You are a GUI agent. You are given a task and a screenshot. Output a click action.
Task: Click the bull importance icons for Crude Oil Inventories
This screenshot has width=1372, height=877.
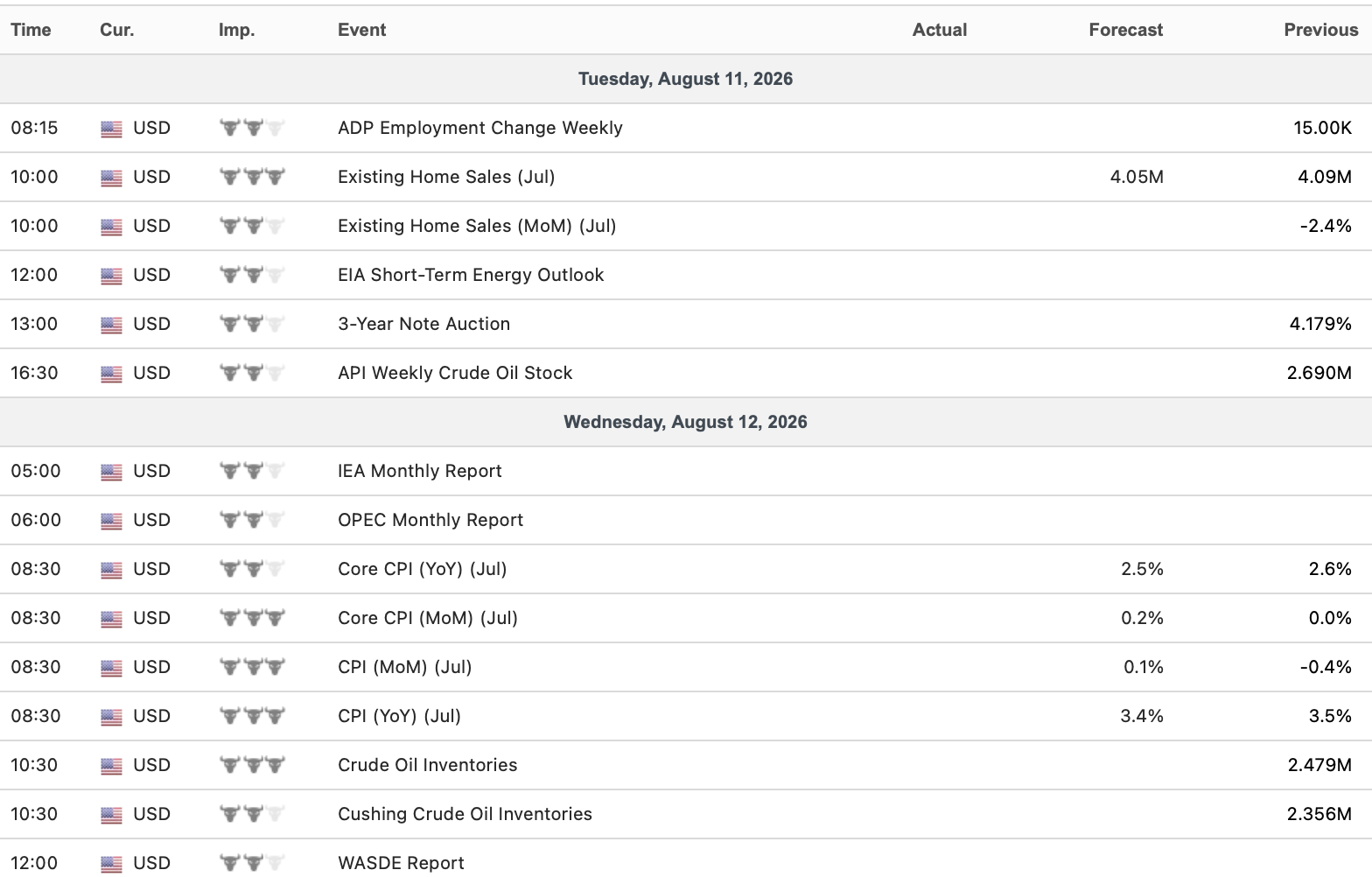252,765
